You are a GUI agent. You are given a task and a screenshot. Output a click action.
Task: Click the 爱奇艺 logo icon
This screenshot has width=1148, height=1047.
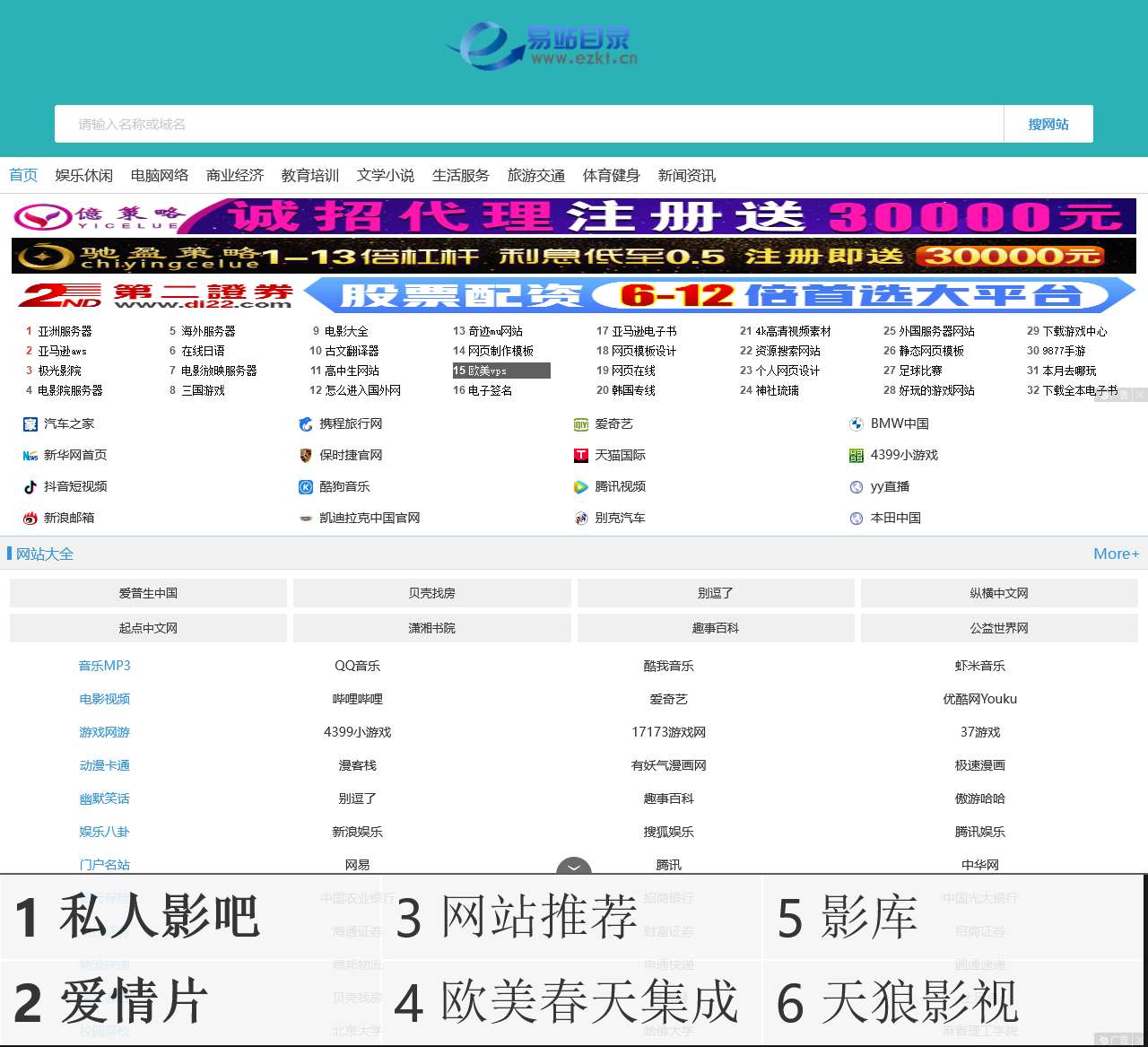tap(581, 424)
